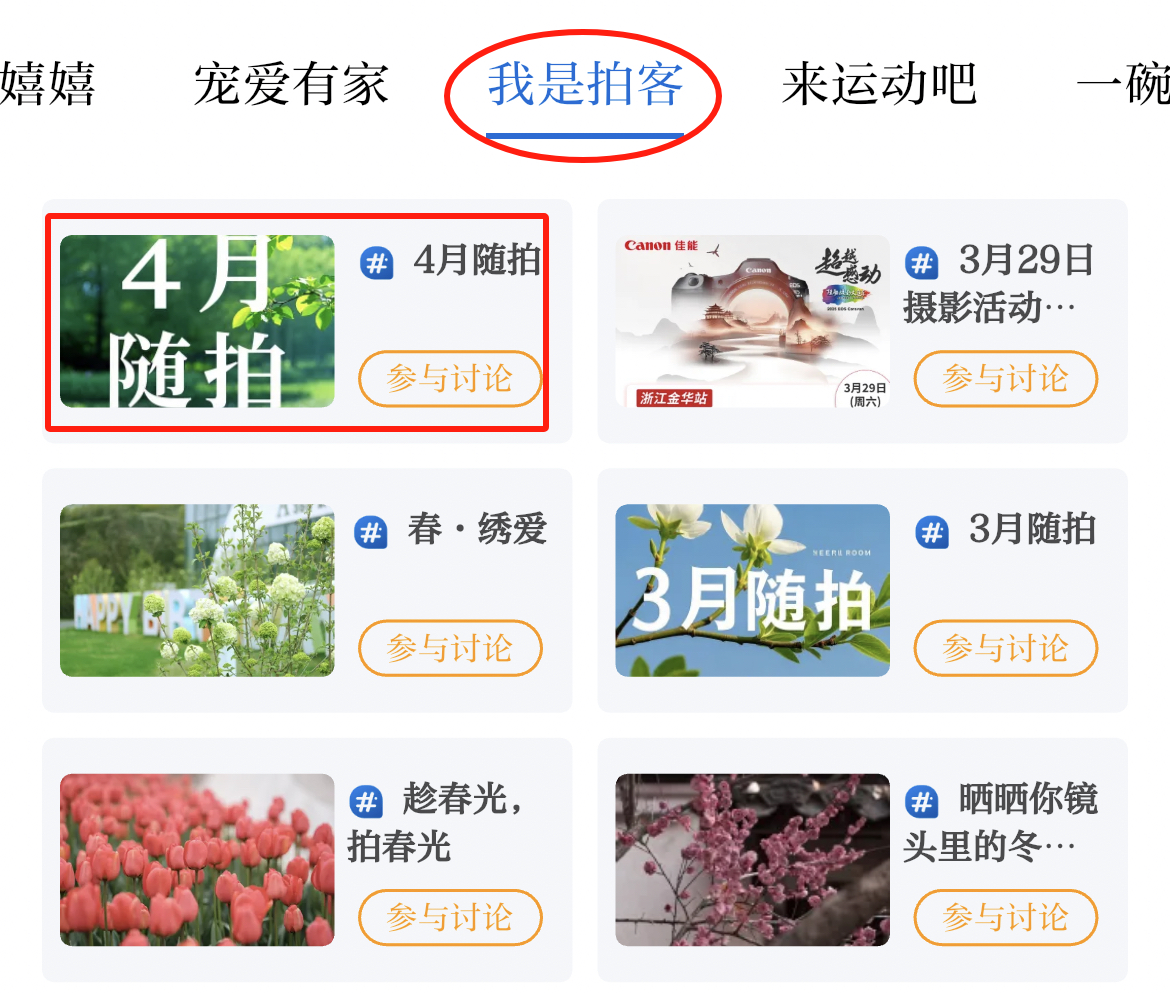This screenshot has height=993, width=1170.
Task: Open the red tulips photo thumbnail
Action: [197, 860]
